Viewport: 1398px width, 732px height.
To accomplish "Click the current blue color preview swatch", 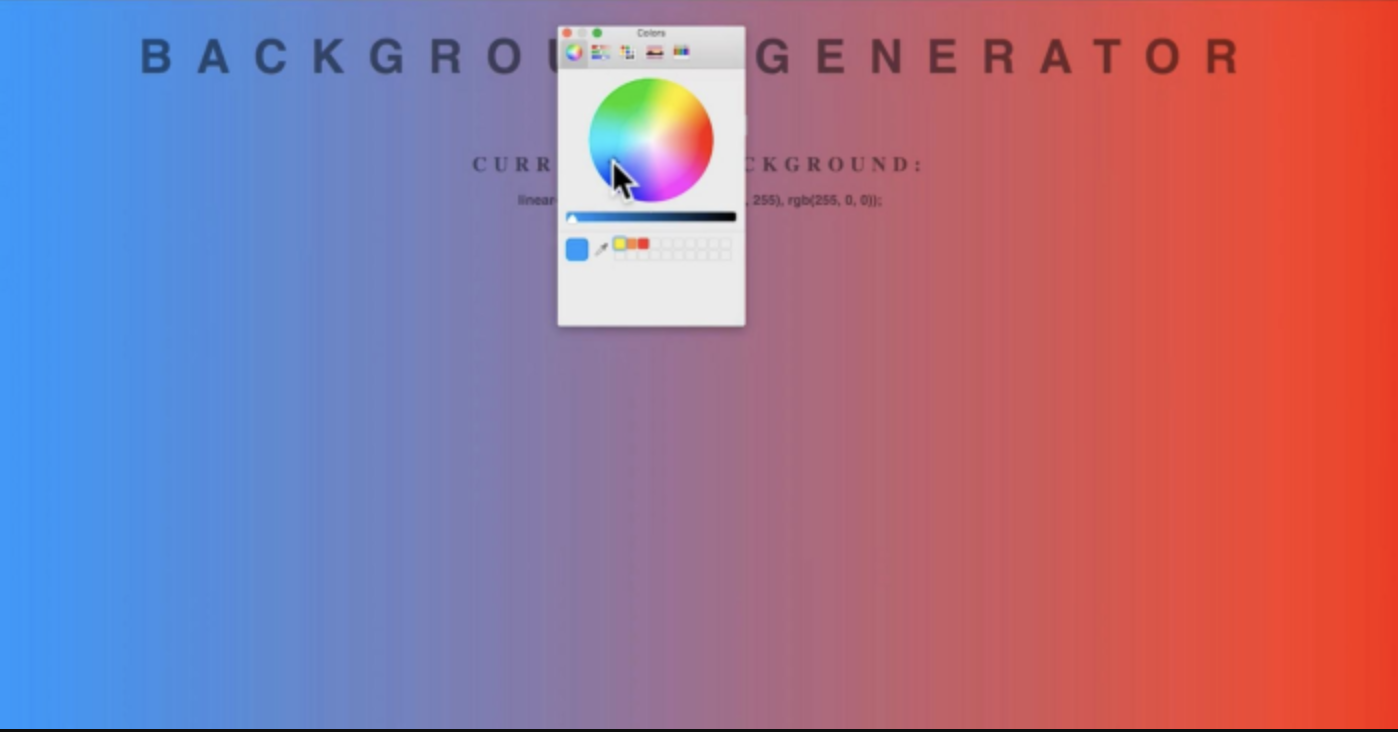I will [x=577, y=249].
